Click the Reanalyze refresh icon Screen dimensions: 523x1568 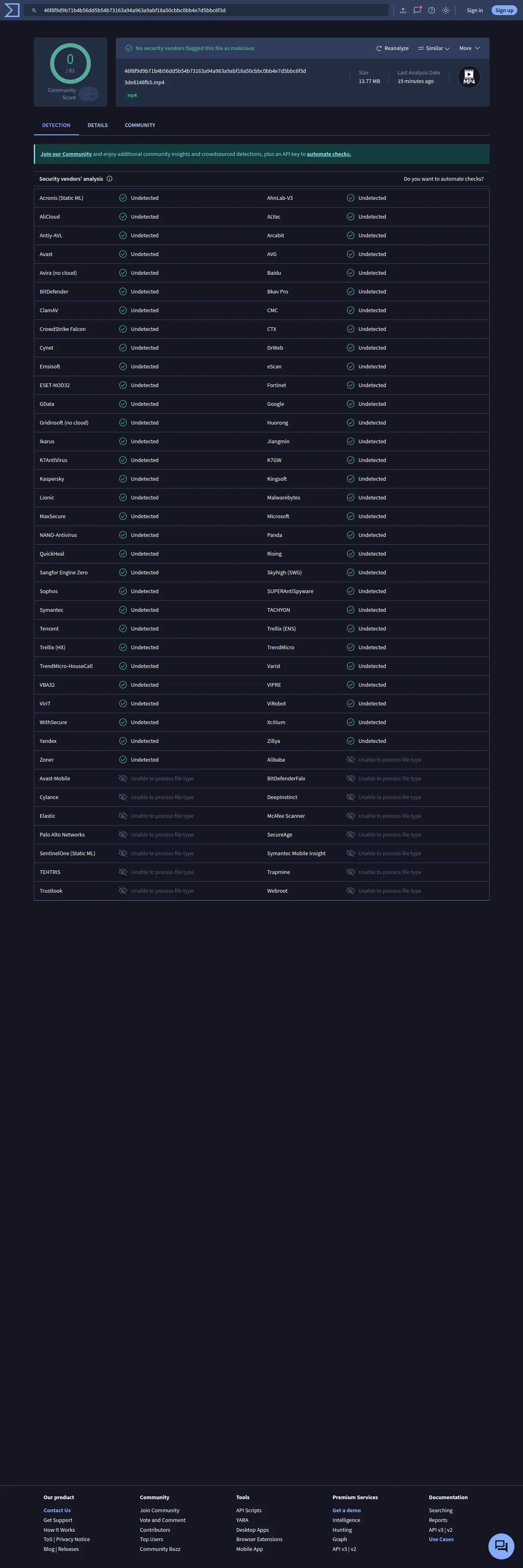point(379,49)
